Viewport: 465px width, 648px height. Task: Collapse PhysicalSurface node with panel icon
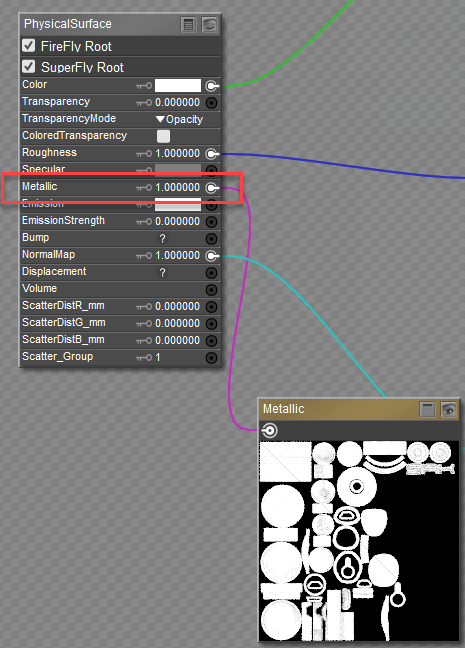[x=188, y=24]
